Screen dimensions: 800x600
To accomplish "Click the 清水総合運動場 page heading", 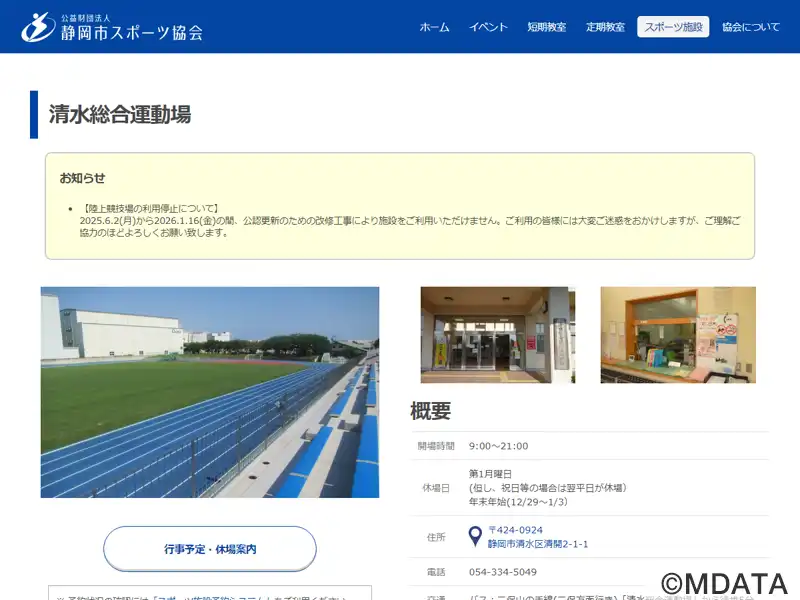I will 120,114.
